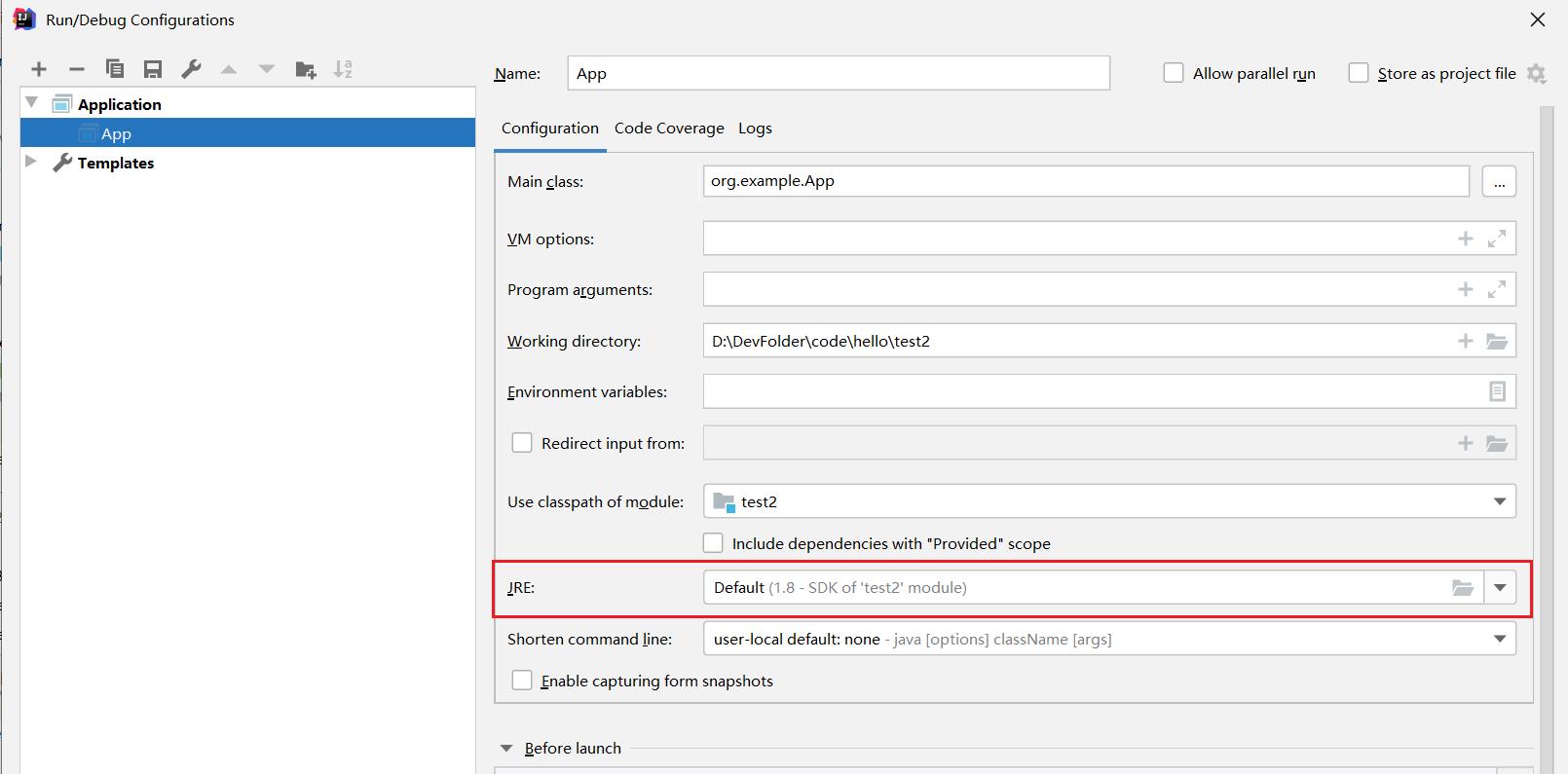Click the plus icon in VM options field
Image resolution: width=1568 pixels, height=774 pixels.
click(1465, 239)
